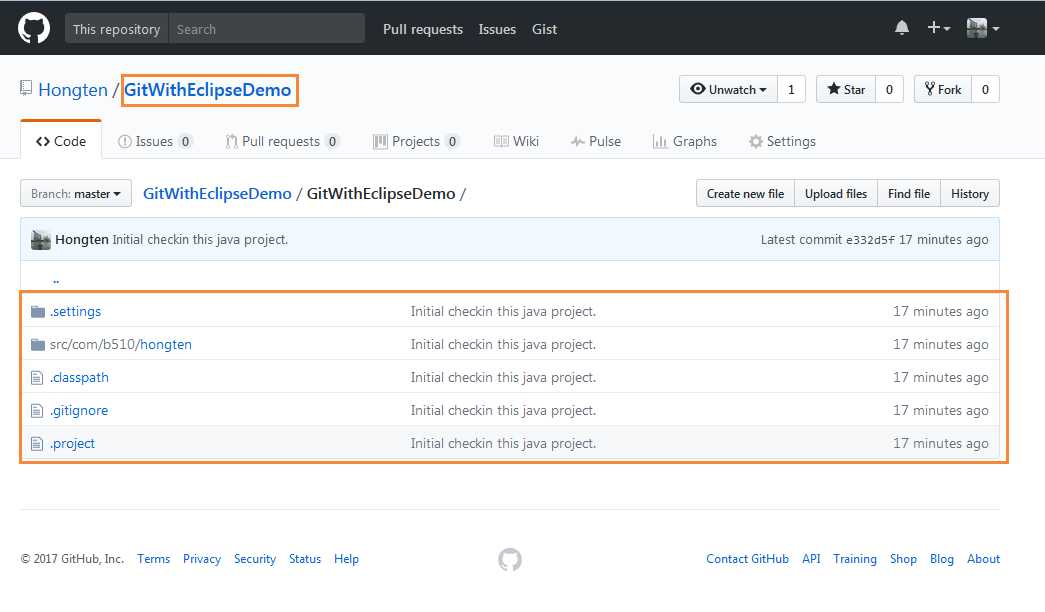Screen dimensions: 1045x612
Task: Switch to the Issues tab
Action: point(155,141)
